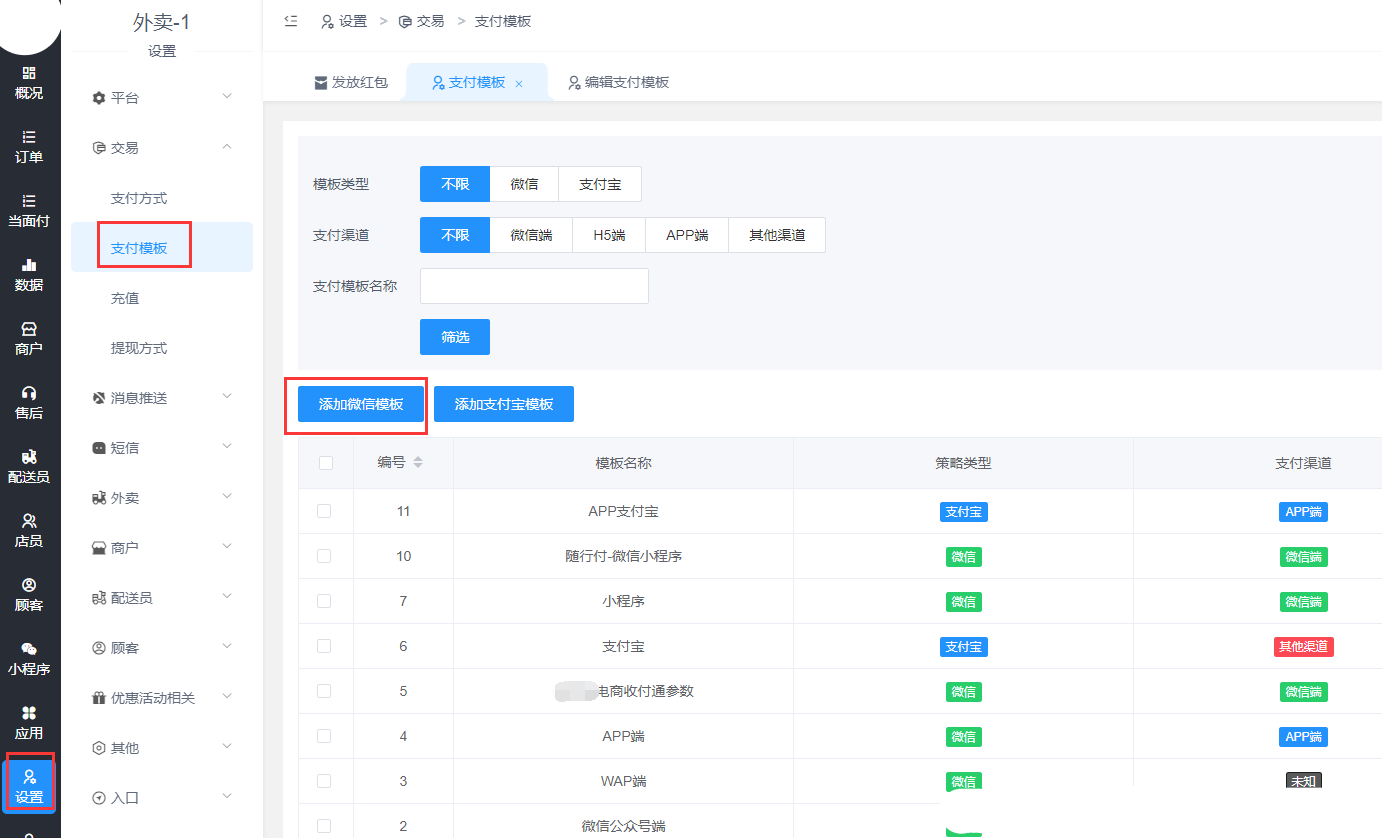Click the icon beside 短信 menu item
Screen dimensions: 1382x838
[98, 448]
